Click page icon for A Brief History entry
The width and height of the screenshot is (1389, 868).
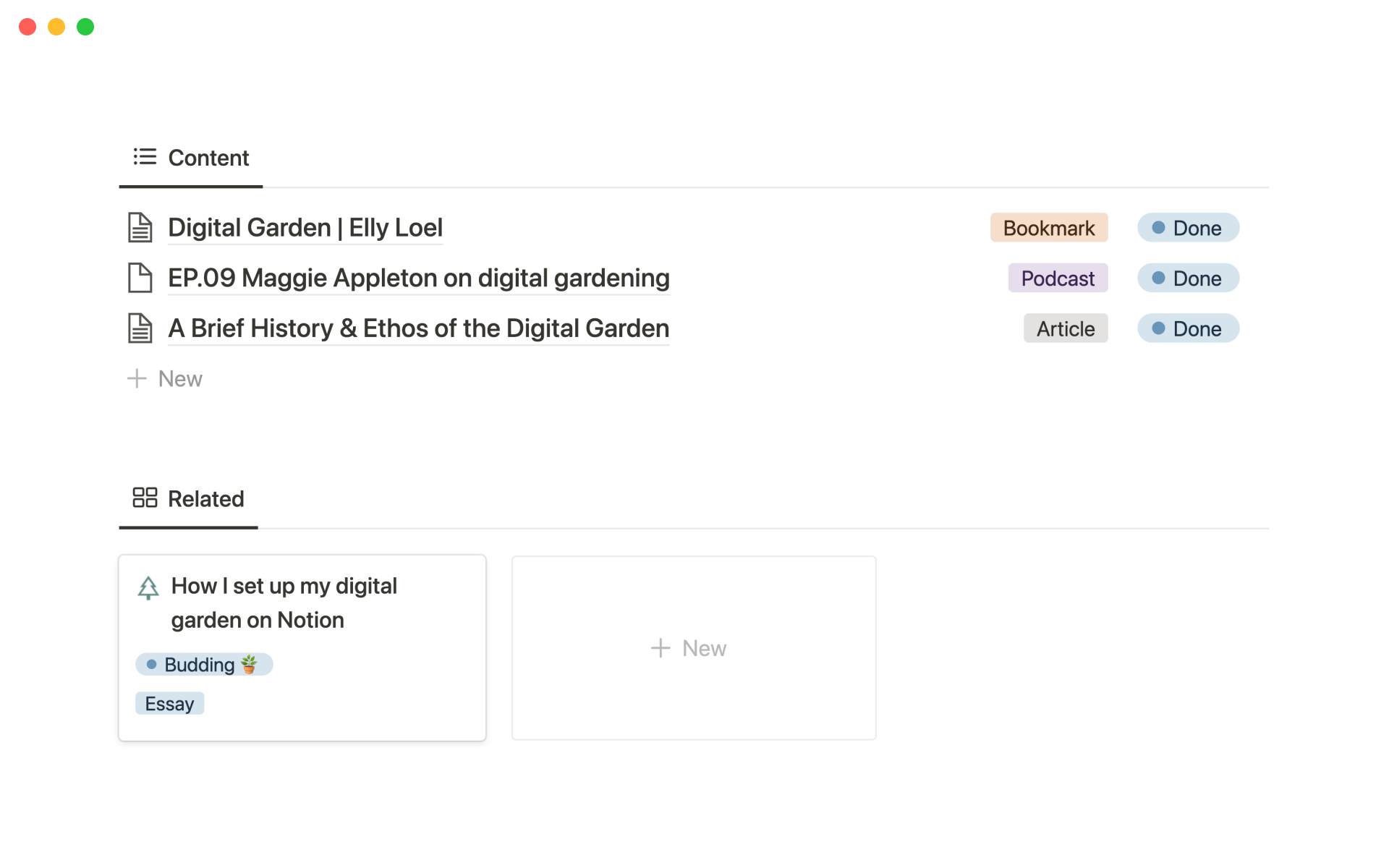point(140,328)
